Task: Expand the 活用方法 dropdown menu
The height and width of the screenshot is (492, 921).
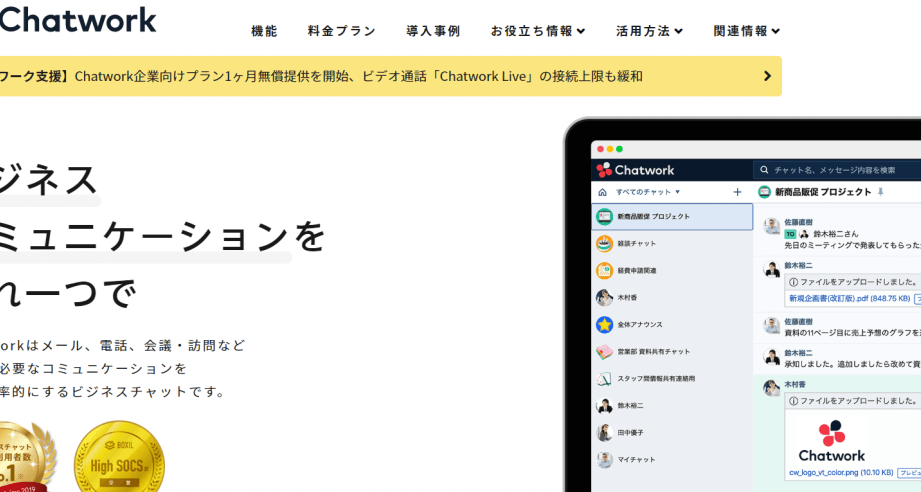Action: point(649,31)
